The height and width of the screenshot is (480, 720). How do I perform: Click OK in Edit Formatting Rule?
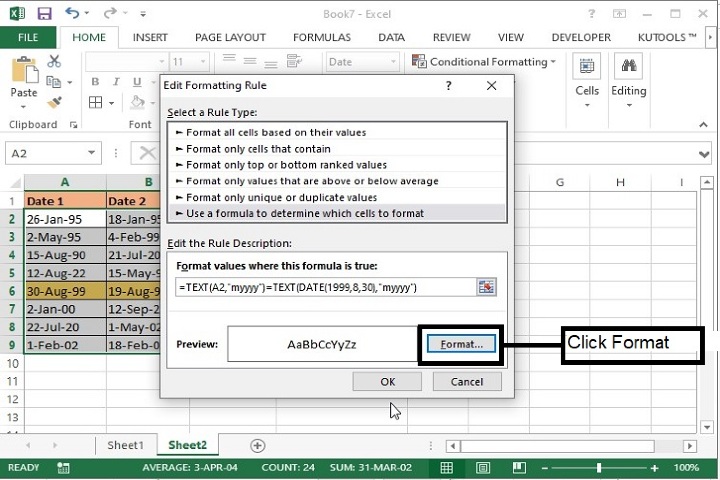[x=387, y=382]
